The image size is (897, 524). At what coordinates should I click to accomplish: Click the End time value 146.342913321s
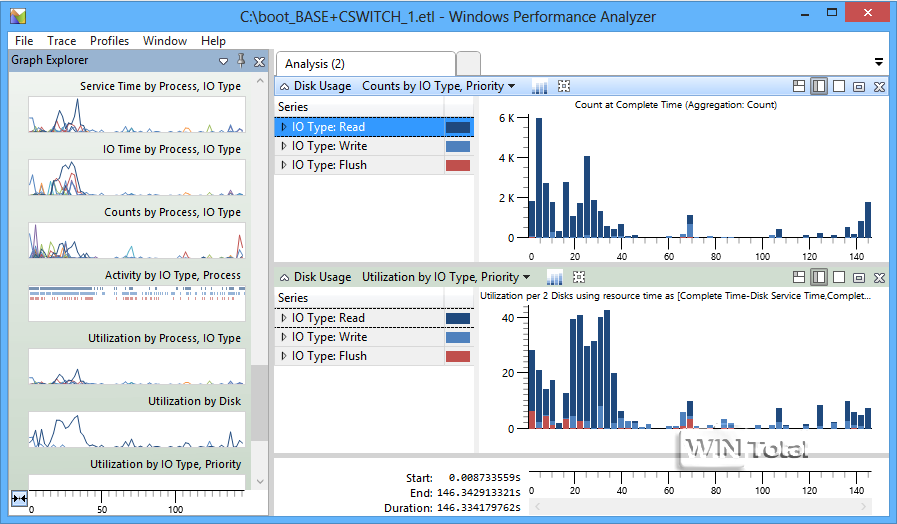tap(479, 493)
